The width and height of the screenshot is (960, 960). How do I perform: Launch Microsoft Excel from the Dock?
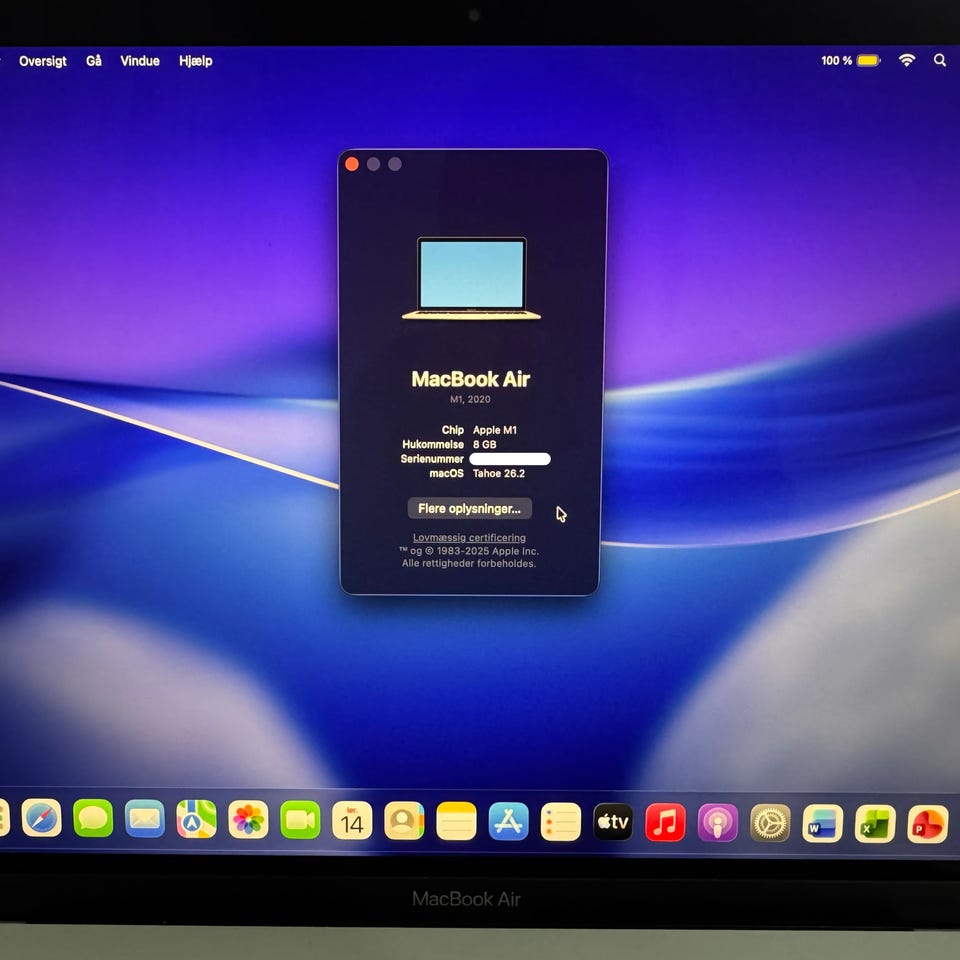coord(875,824)
